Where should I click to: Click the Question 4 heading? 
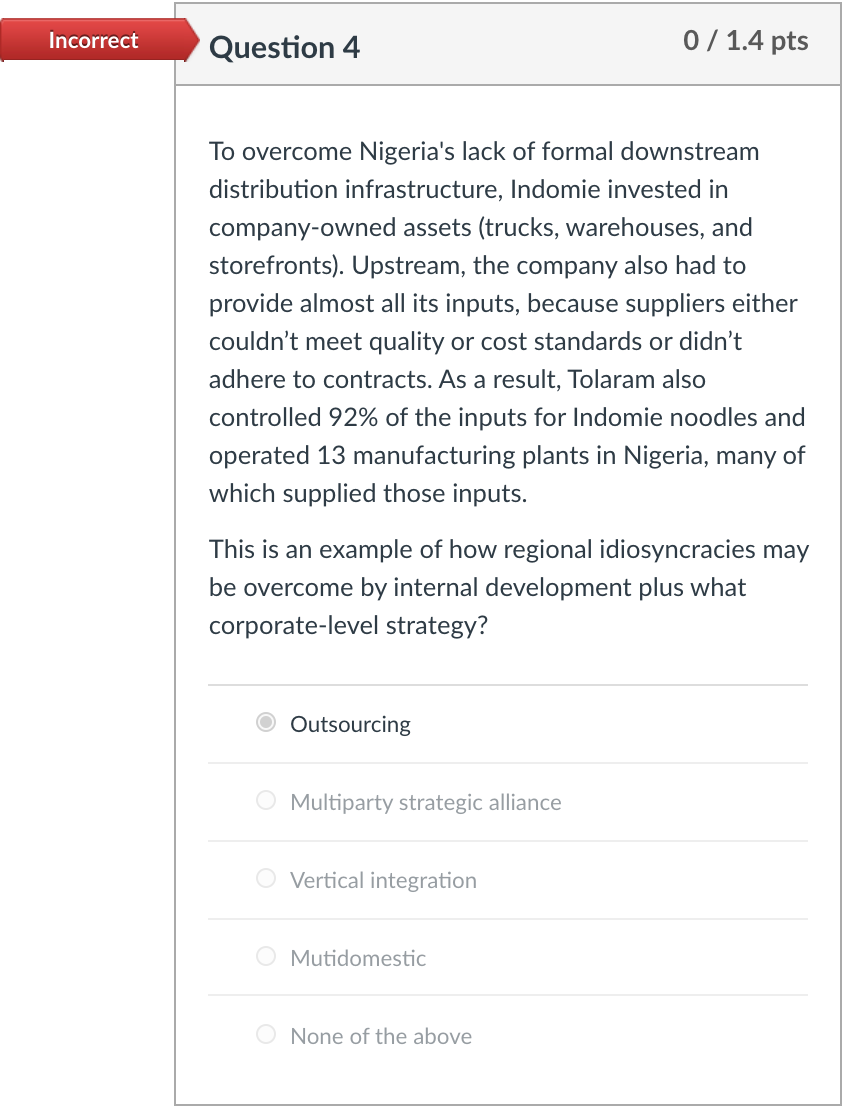click(x=284, y=47)
